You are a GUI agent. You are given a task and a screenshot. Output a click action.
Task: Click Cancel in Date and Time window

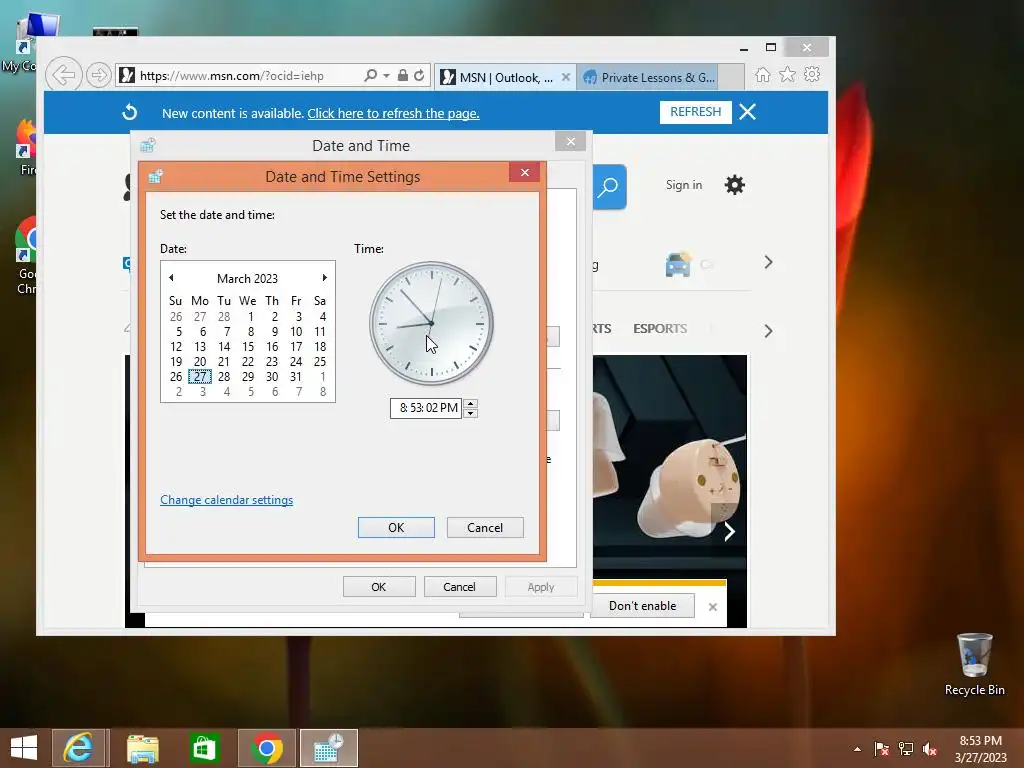[x=460, y=586]
